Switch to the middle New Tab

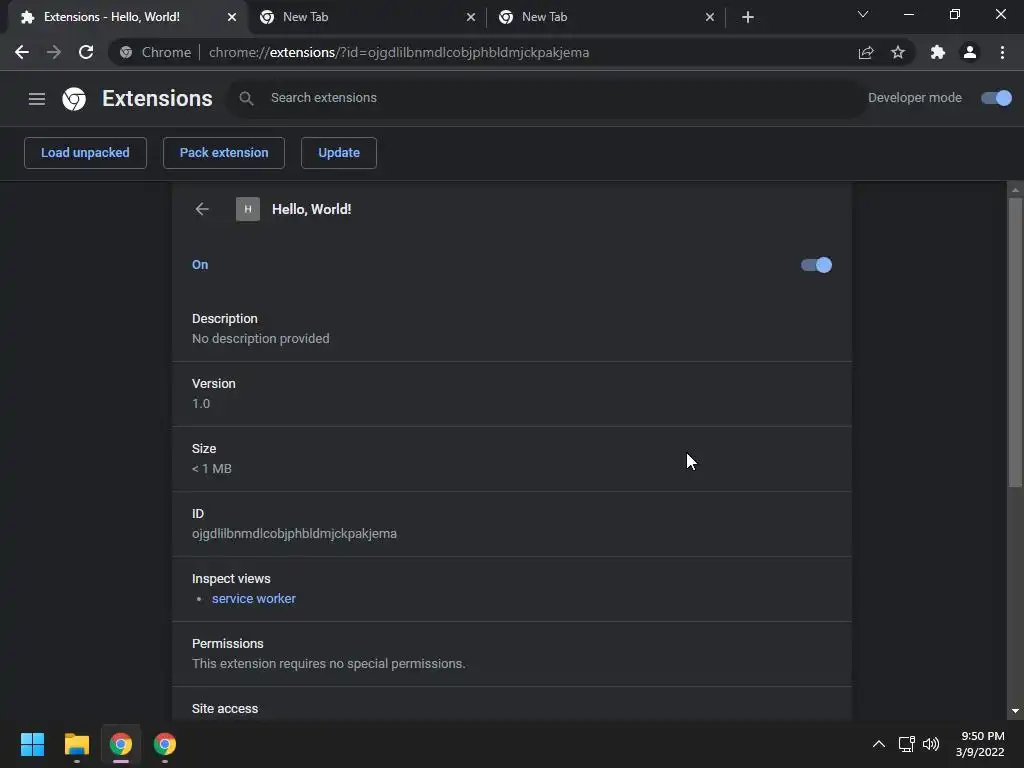coord(366,17)
